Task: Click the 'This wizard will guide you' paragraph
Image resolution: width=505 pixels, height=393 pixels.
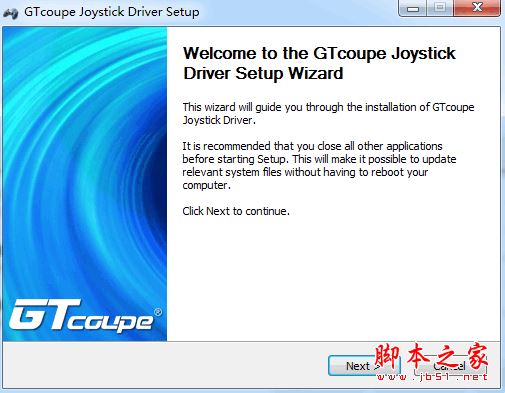Action: click(328, 113)
